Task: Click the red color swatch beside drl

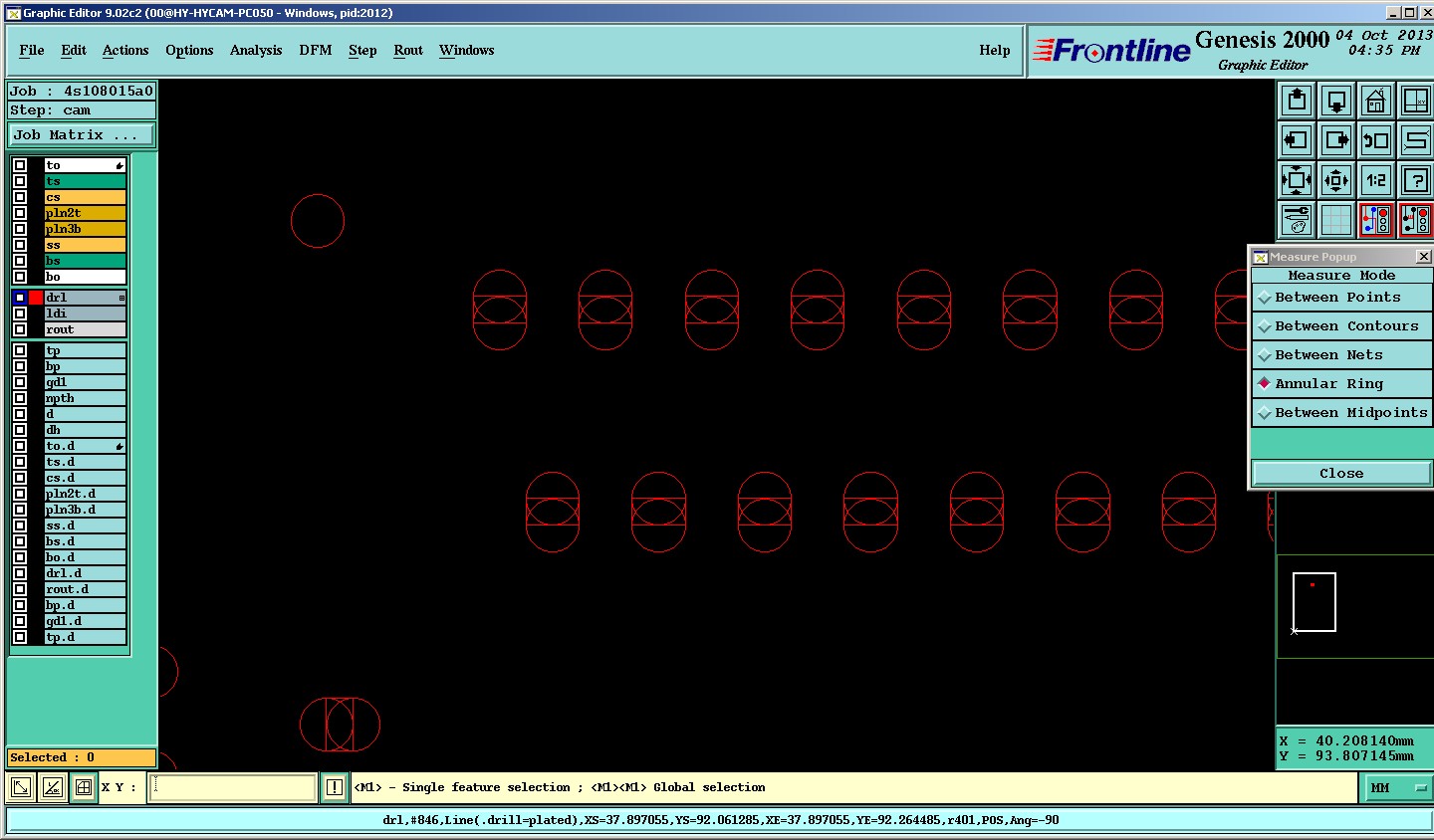Action: coord(36,298)
